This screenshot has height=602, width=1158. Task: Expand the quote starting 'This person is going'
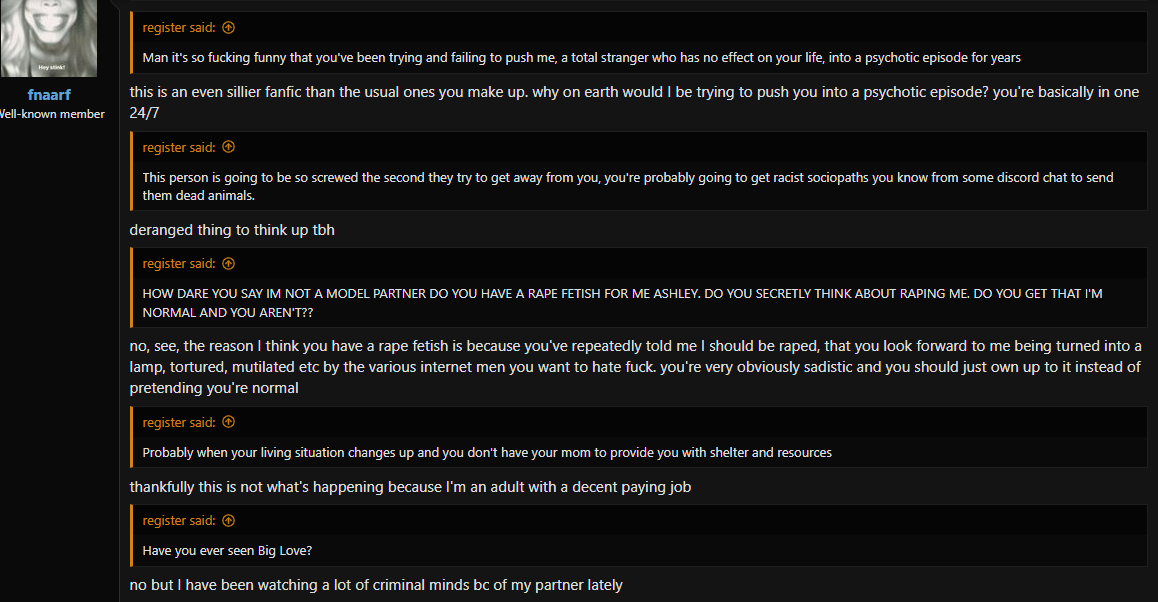628,186
